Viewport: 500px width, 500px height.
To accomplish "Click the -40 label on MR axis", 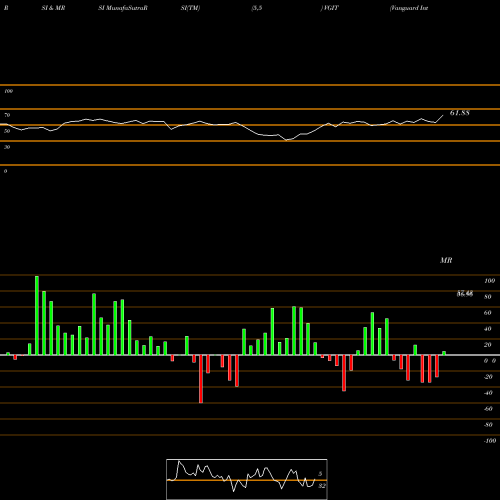I will pyautogui.click(x=488, y=393).
